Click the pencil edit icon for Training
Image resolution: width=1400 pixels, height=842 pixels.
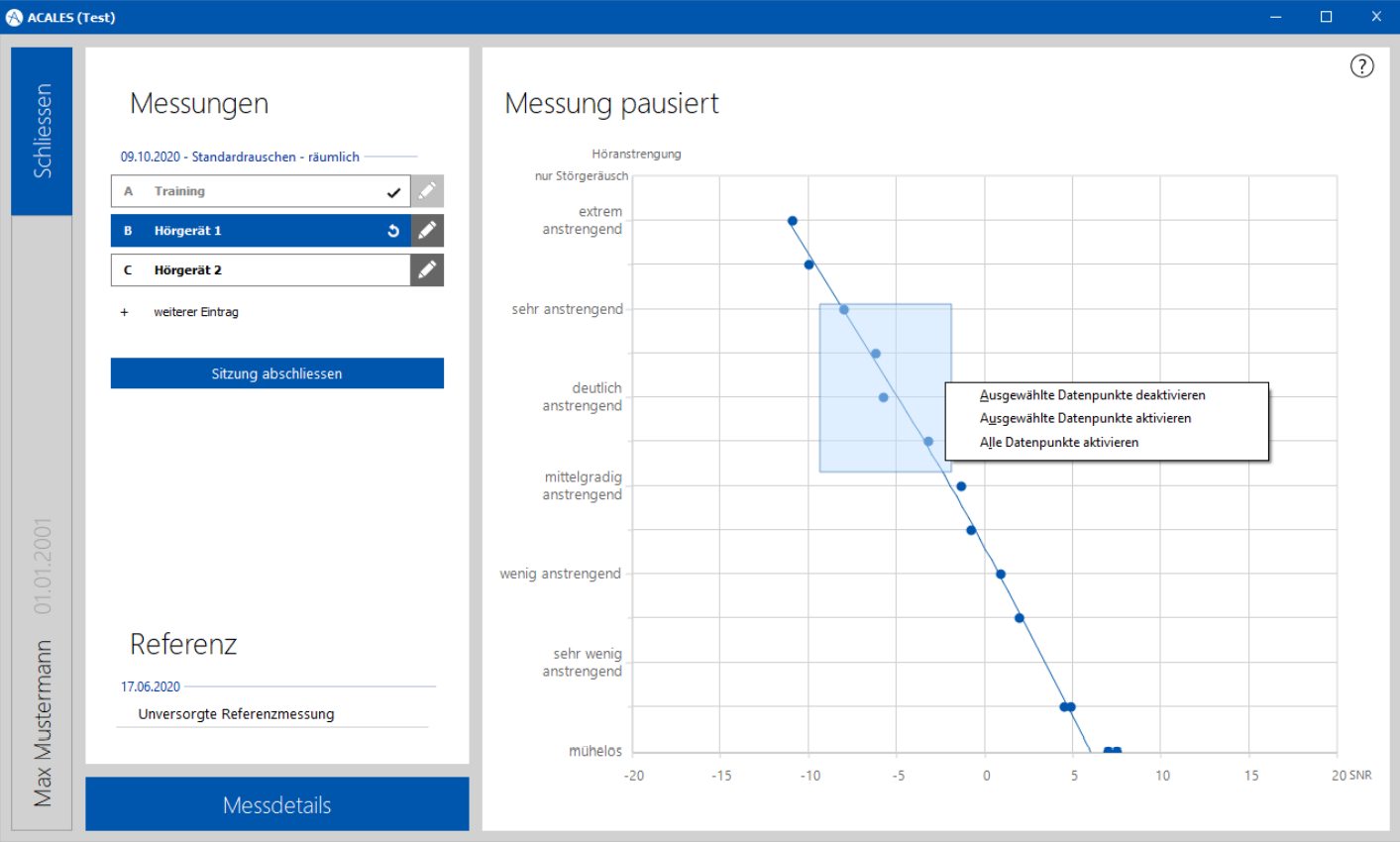pos(427,191)
